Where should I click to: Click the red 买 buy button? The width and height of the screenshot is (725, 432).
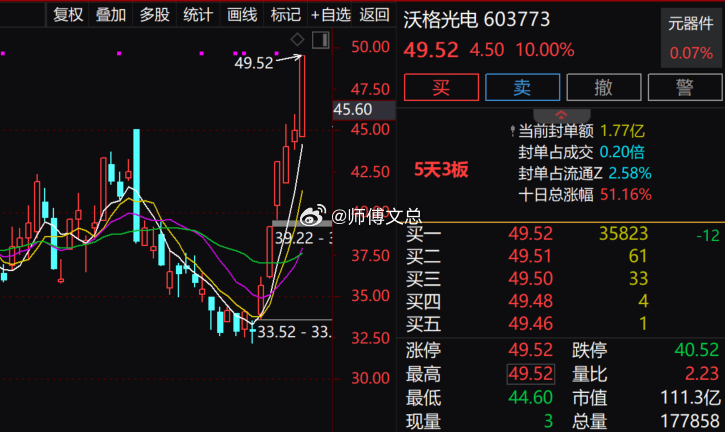[x=441, y=87]
